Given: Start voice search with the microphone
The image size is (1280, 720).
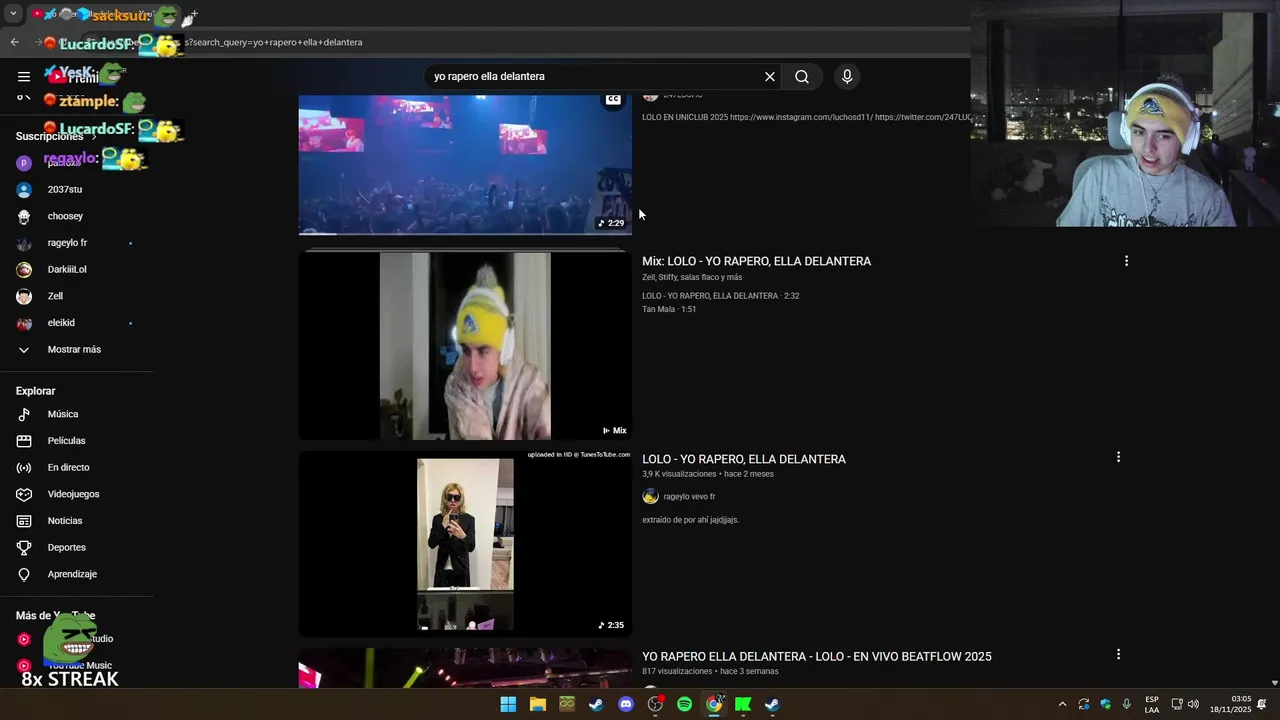Looking at the screenshot, I should 847,76.
